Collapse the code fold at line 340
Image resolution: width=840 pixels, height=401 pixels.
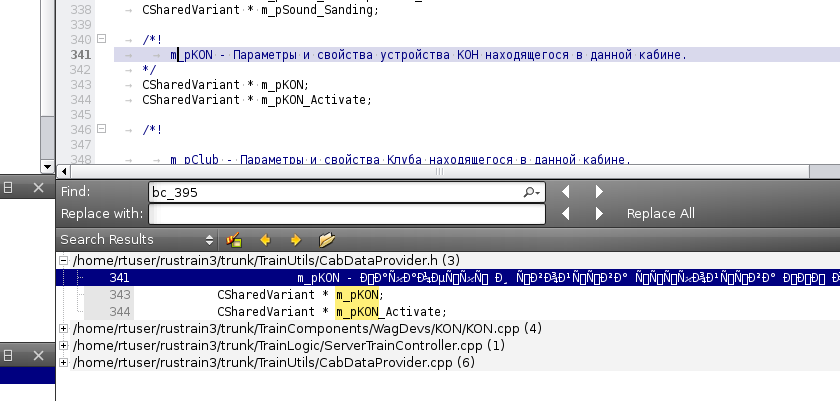point(101,39)
